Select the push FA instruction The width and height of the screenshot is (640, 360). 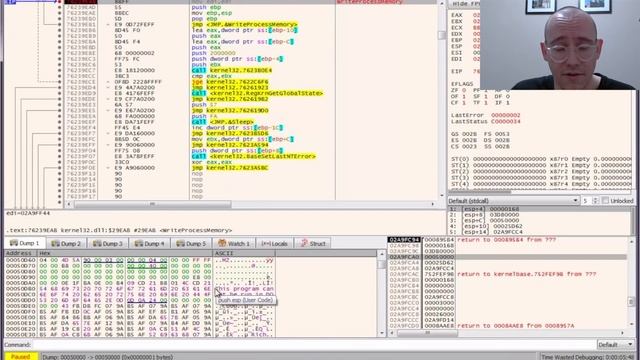205,116
